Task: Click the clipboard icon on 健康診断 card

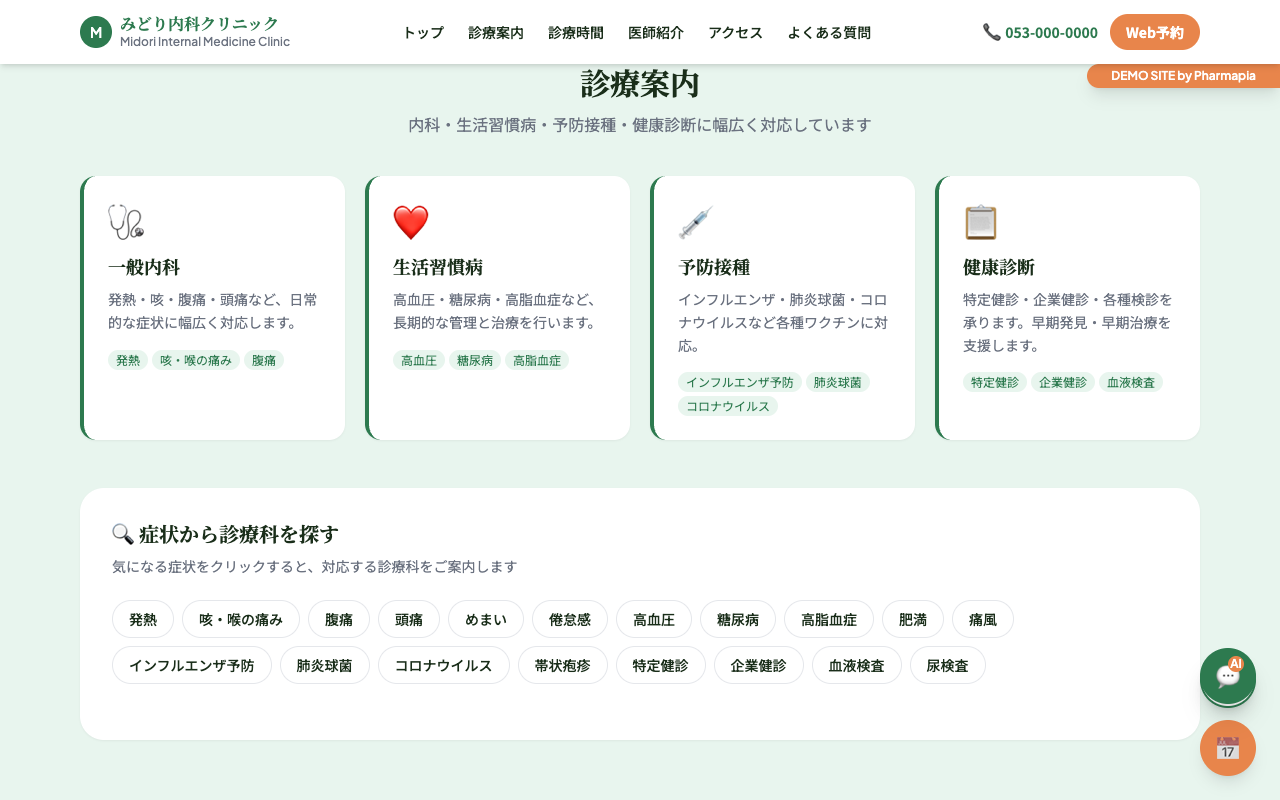Action: coord(981,222)
